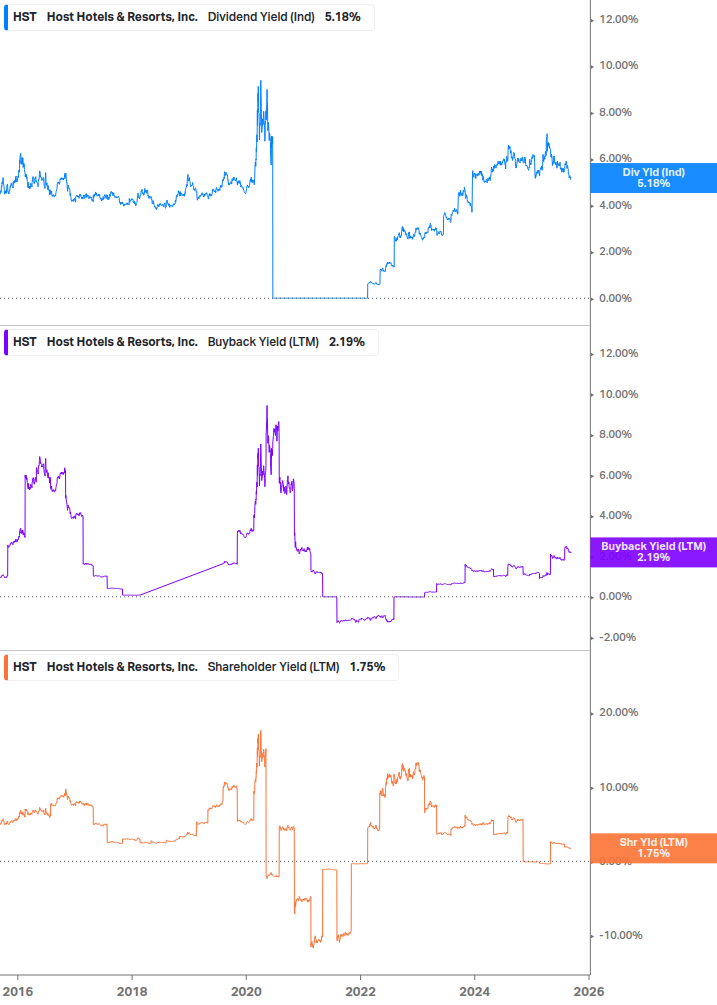Click the 1.75% value in Shareholder Yield legend

click(368, 667)
